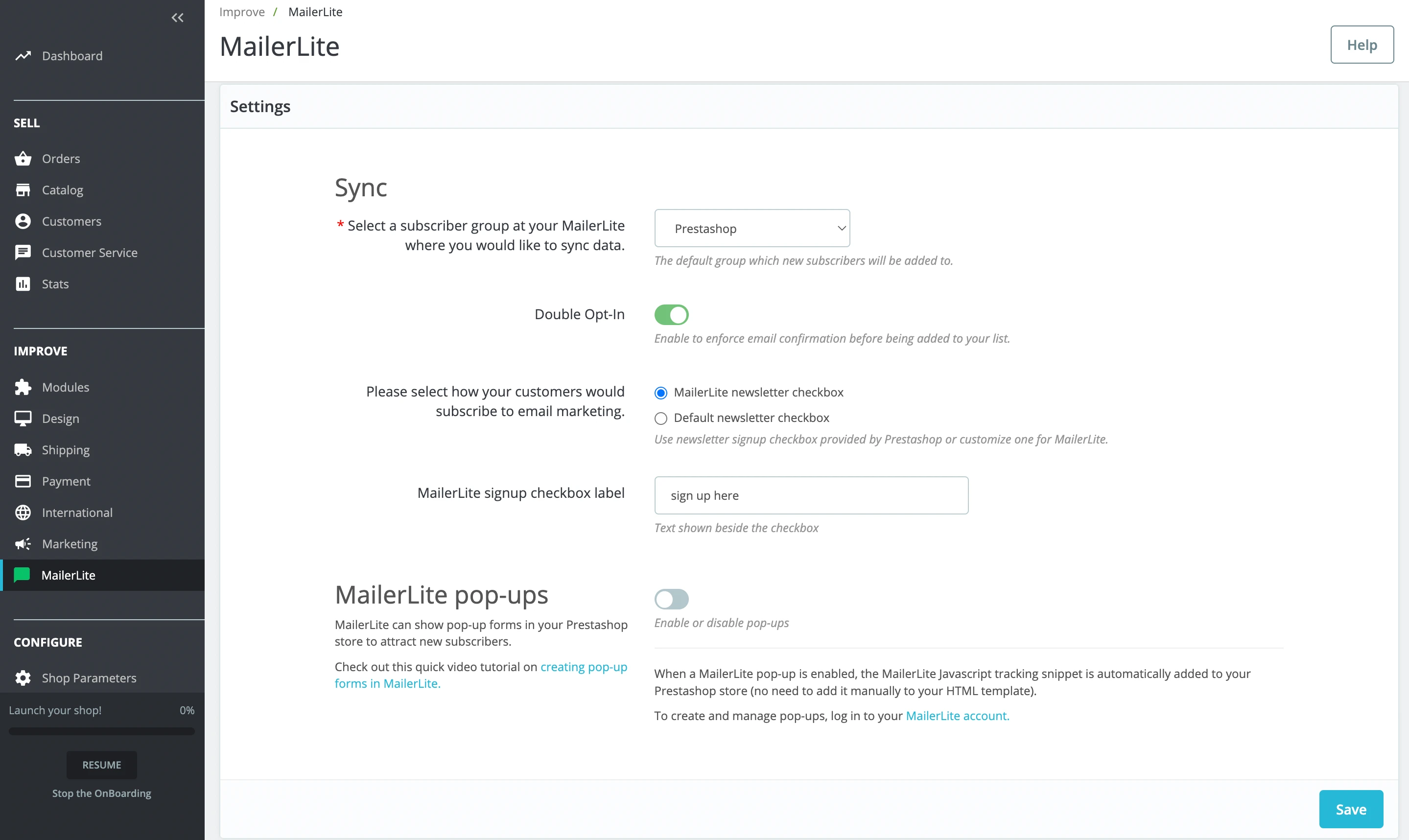Screen dimensions: 1409x840
Task: Disable the Double Opt-In toggle
Action: pyautogui.click(x=671, y=315)
